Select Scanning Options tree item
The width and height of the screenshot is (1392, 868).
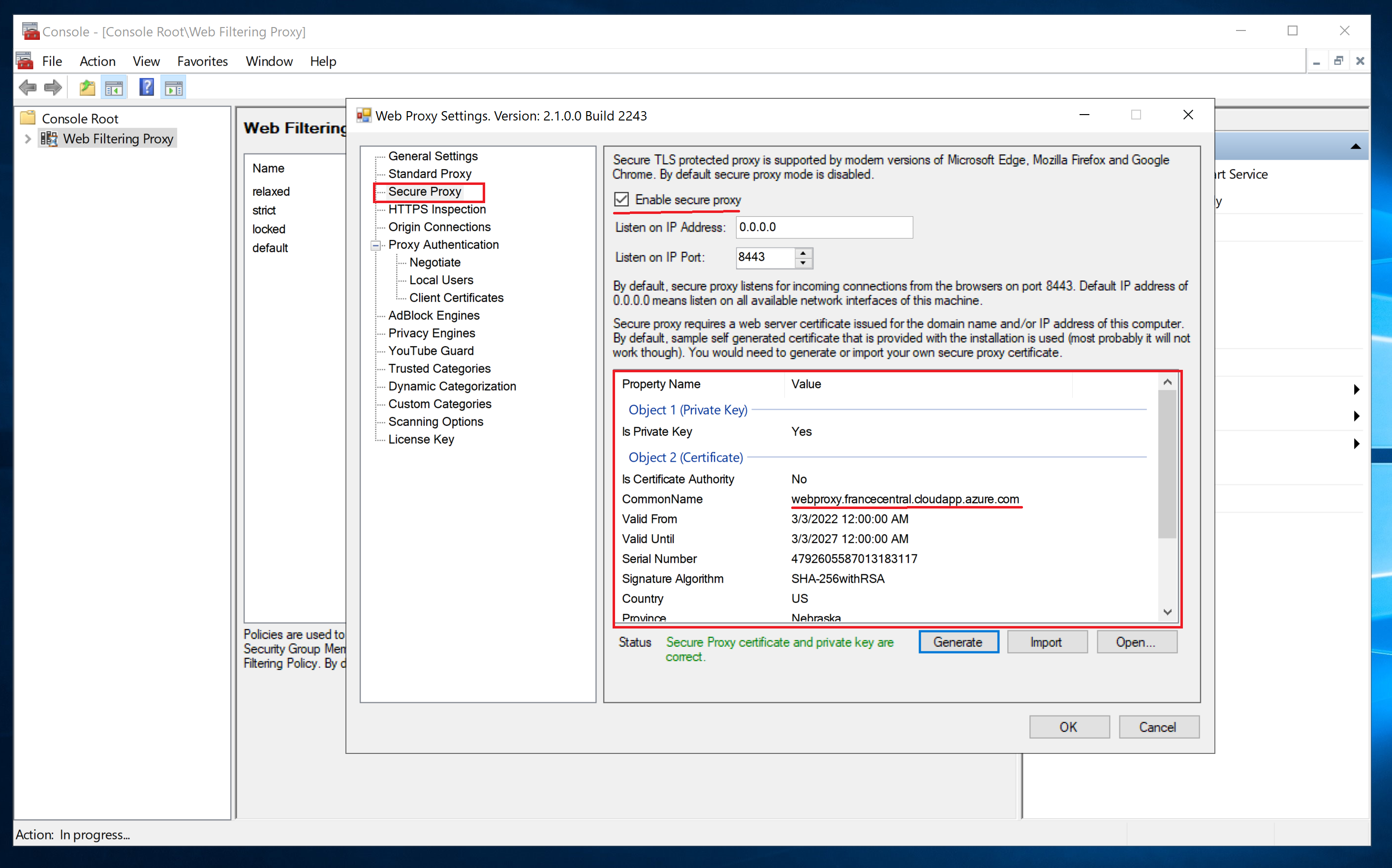pos(435,421)
